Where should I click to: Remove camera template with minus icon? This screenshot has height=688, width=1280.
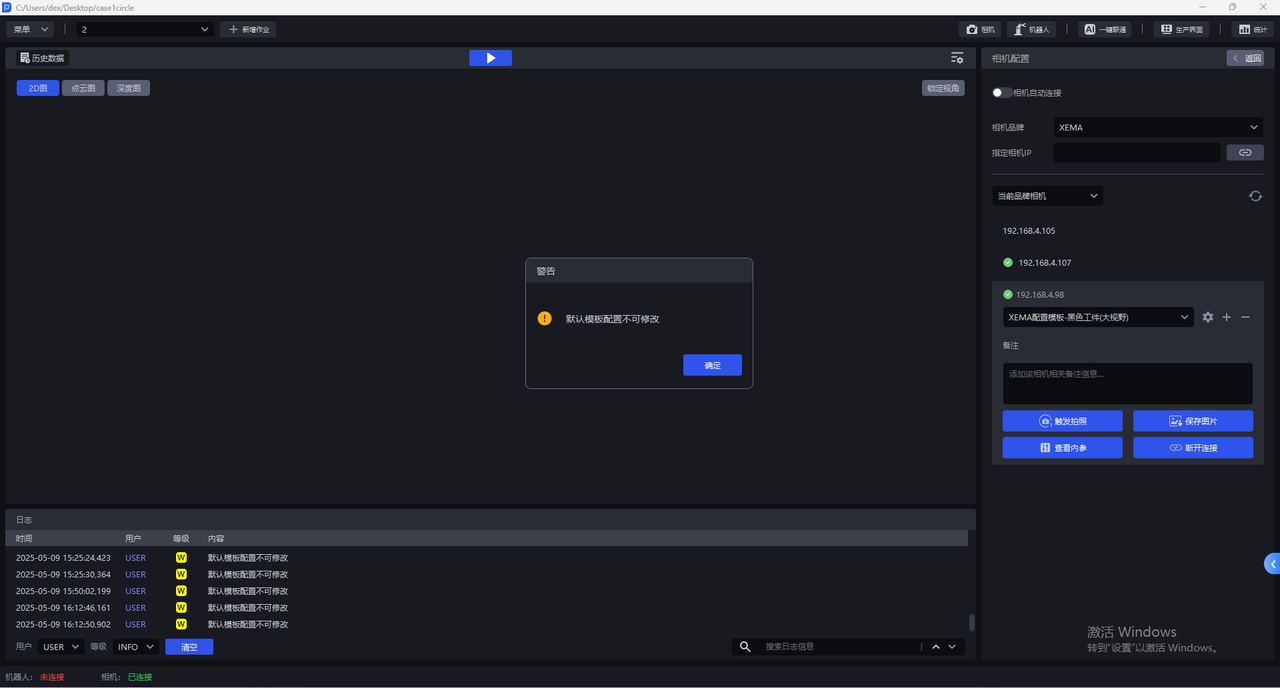click(1245, 317)
